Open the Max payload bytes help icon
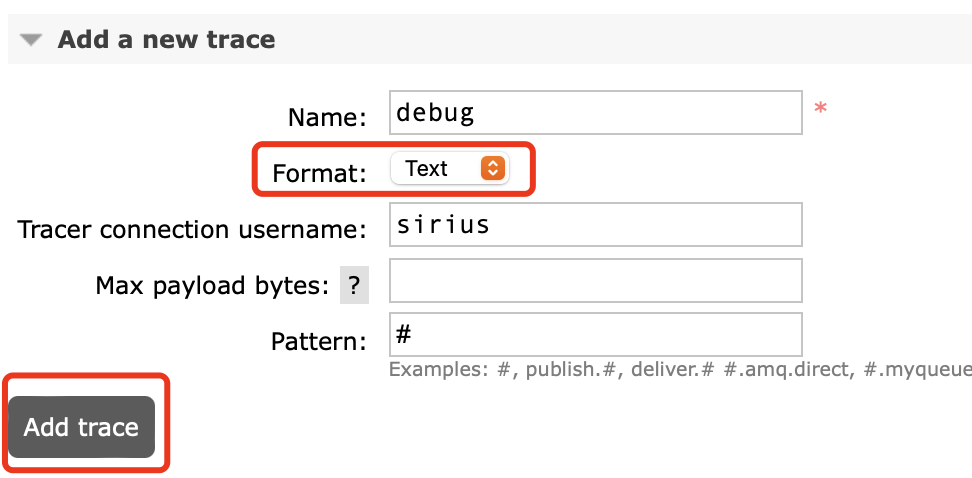The height and width of the screenshot is (478, 972). (354, 286)
